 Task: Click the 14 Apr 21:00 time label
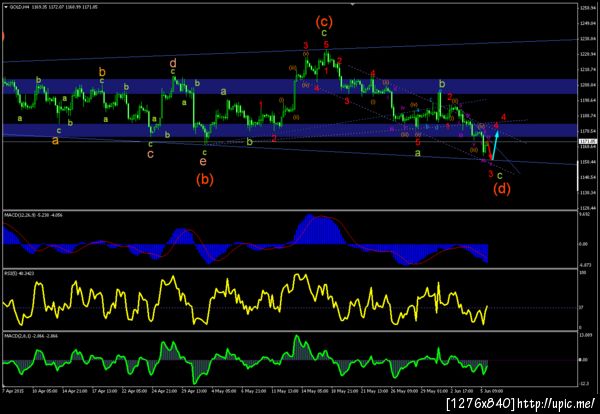coord(75,391)
